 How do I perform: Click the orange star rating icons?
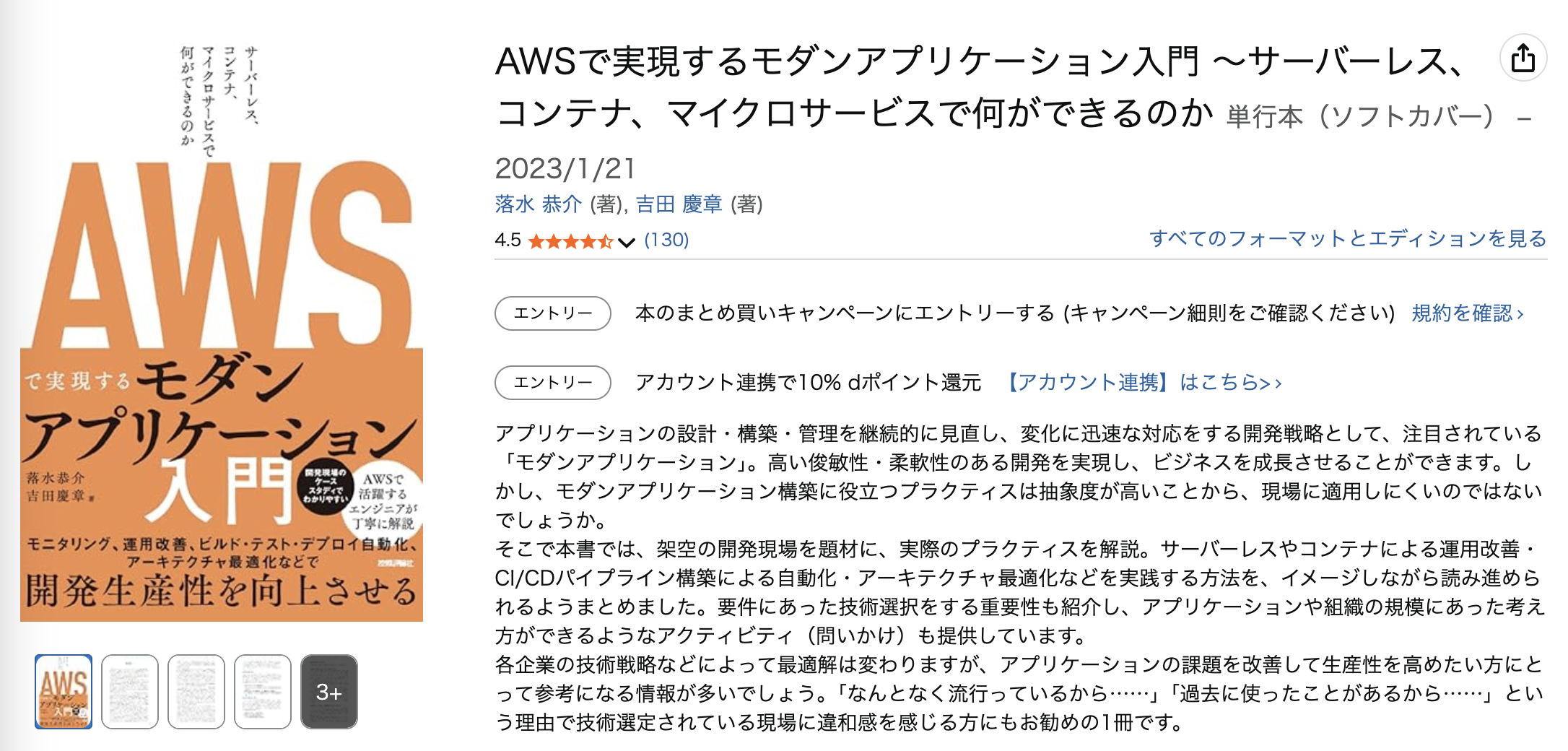pos(570,241)
